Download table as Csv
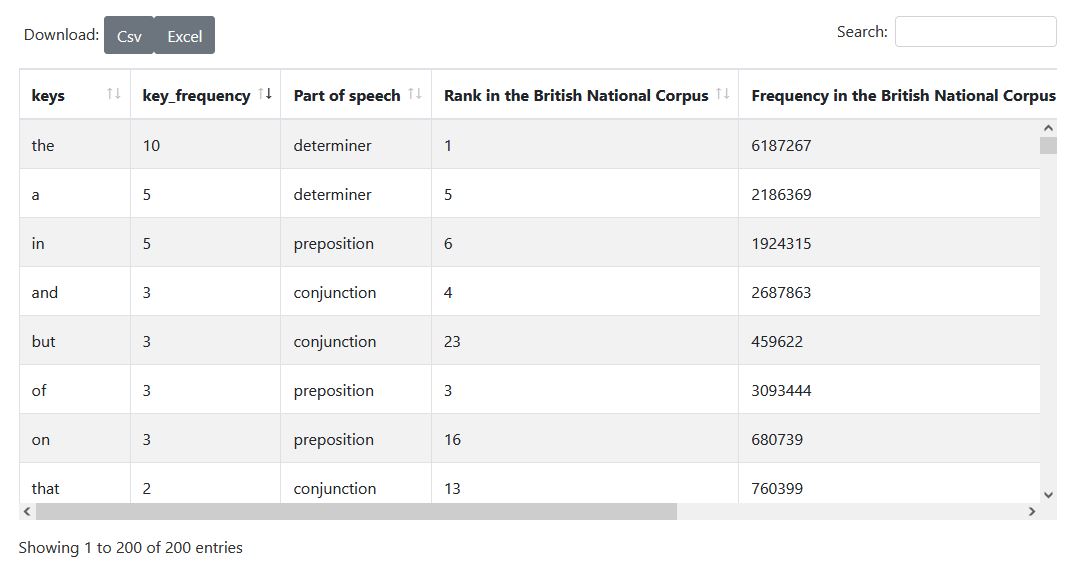 pos(129,36)
